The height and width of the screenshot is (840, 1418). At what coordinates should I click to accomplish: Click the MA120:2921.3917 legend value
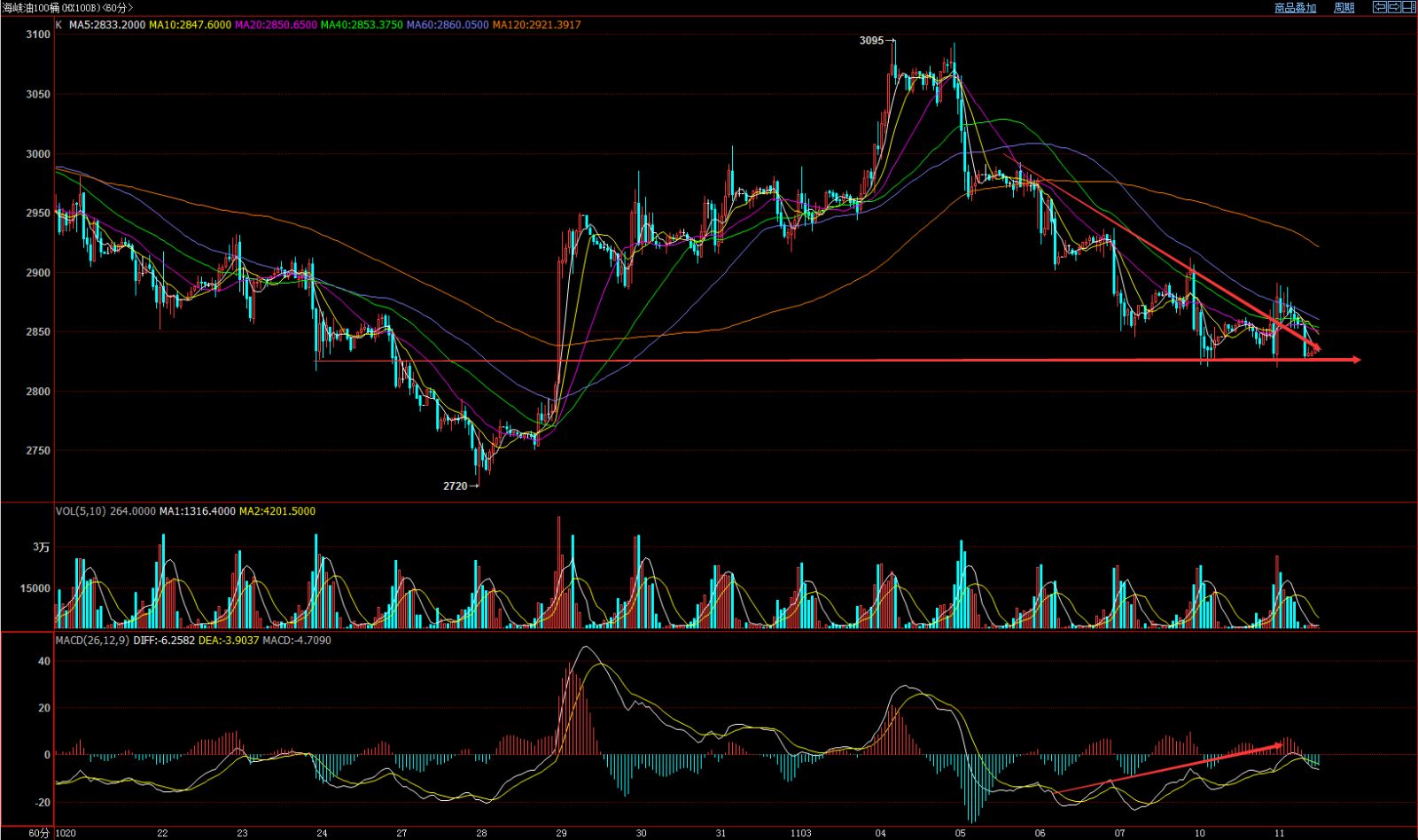click(x=537, y=25)
